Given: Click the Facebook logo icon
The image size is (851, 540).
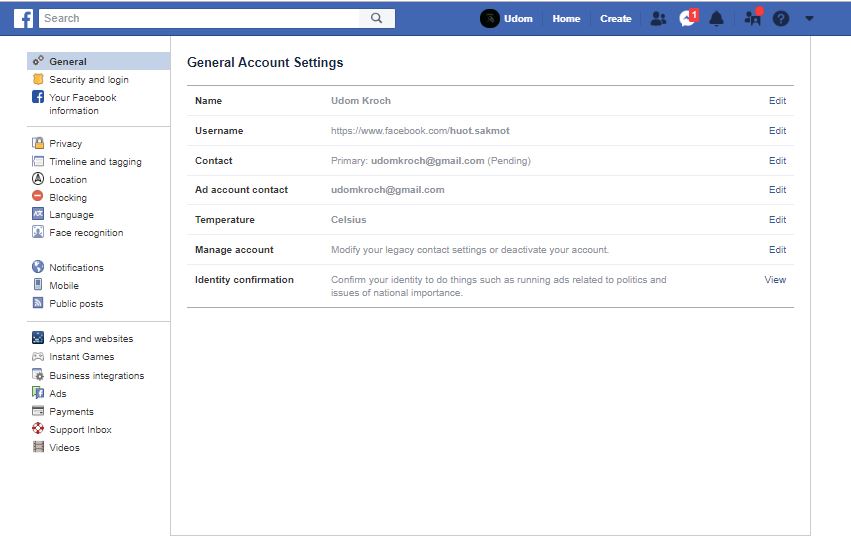Looking at the screenshot, I should (x=23, y=18).
